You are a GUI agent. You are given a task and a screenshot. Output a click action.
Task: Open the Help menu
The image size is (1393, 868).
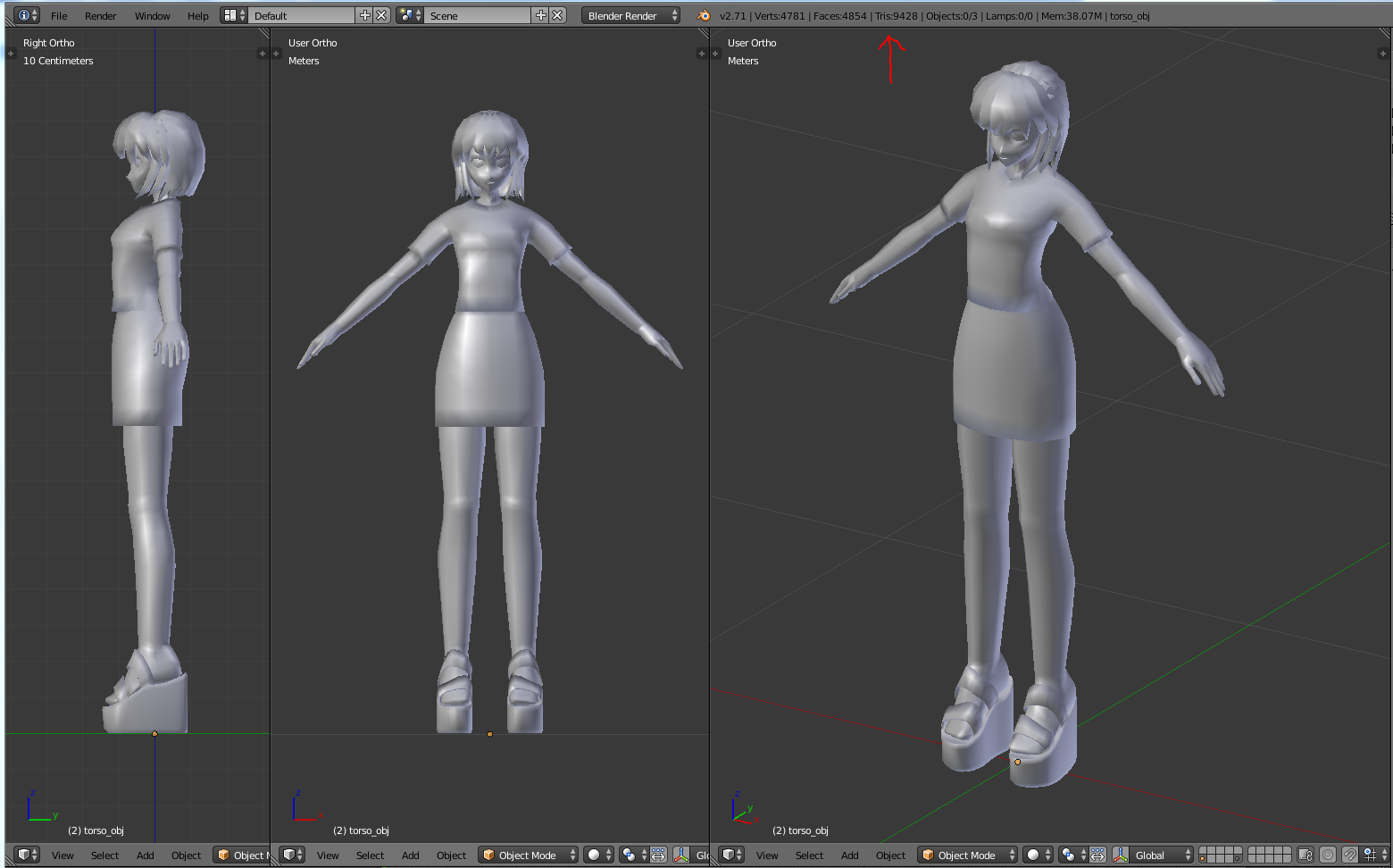pyautogui.click(x=197, y=16)
